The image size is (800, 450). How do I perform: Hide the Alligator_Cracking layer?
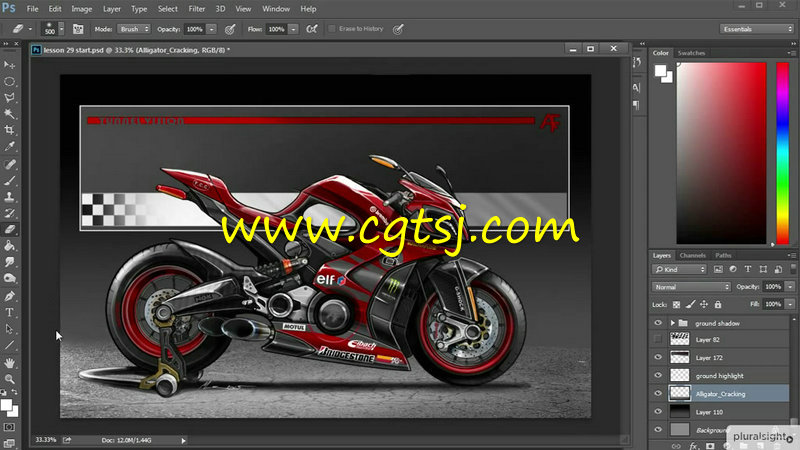tap(658, 393)
